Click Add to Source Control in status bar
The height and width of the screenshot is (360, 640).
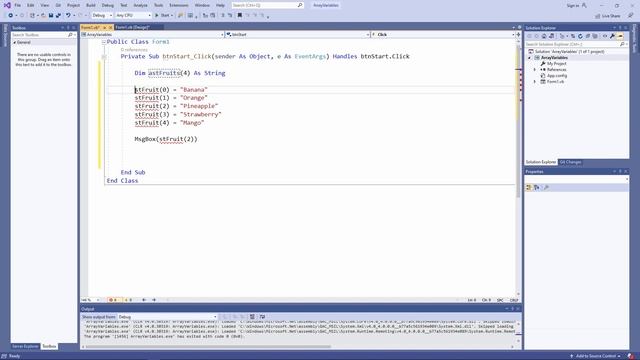tap(596, 356)
